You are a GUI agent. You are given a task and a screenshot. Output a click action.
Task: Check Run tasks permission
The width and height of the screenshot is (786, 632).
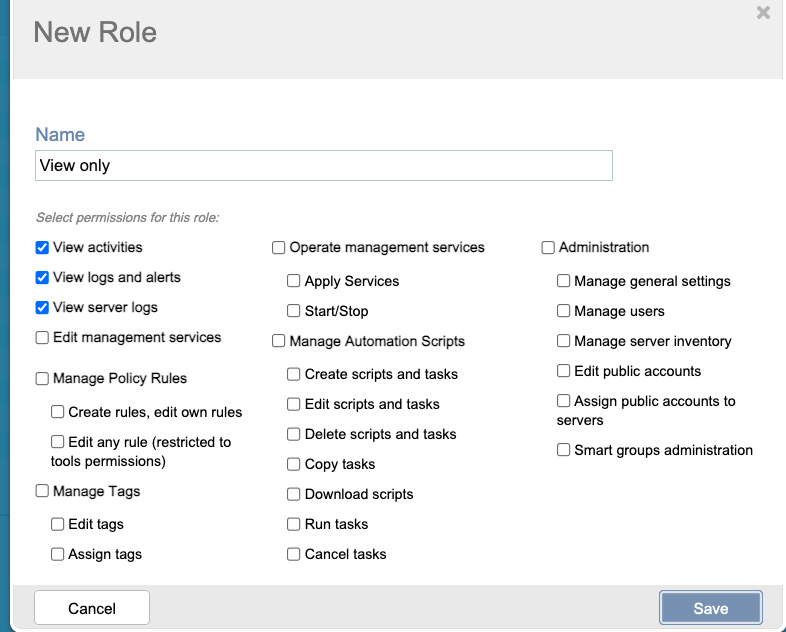pyautogui.click(x=294, y=524)
